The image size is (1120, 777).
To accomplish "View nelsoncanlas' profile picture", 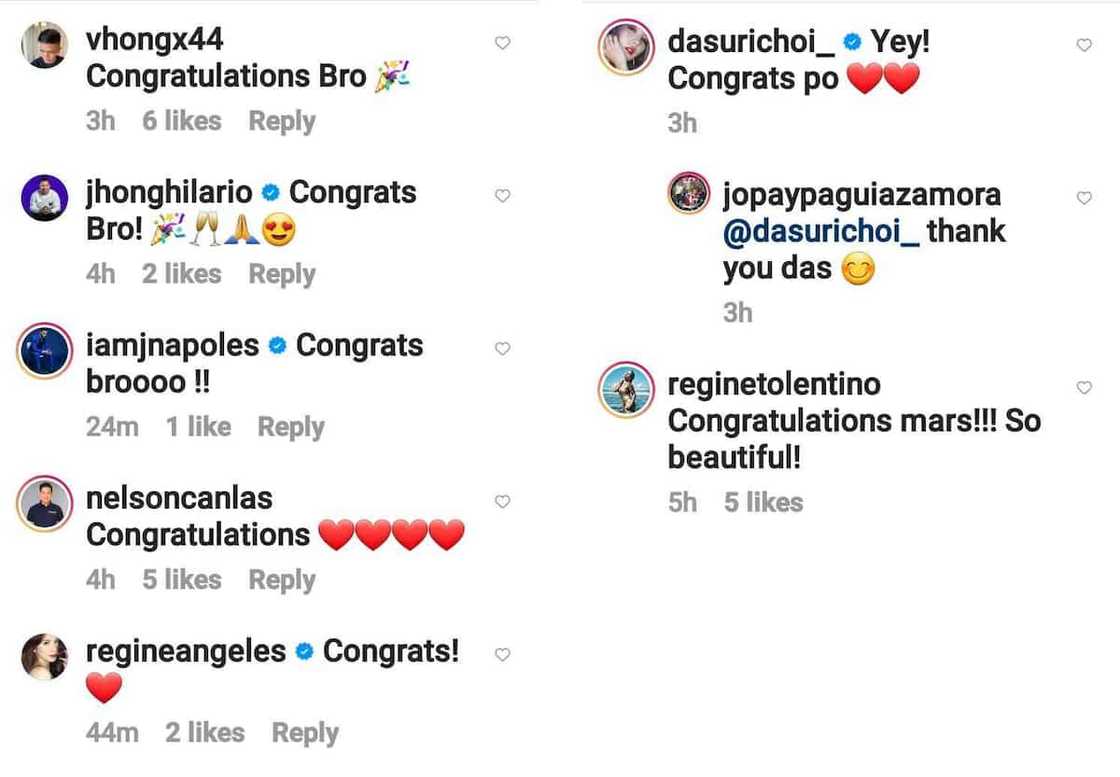I will coord(45,504).
